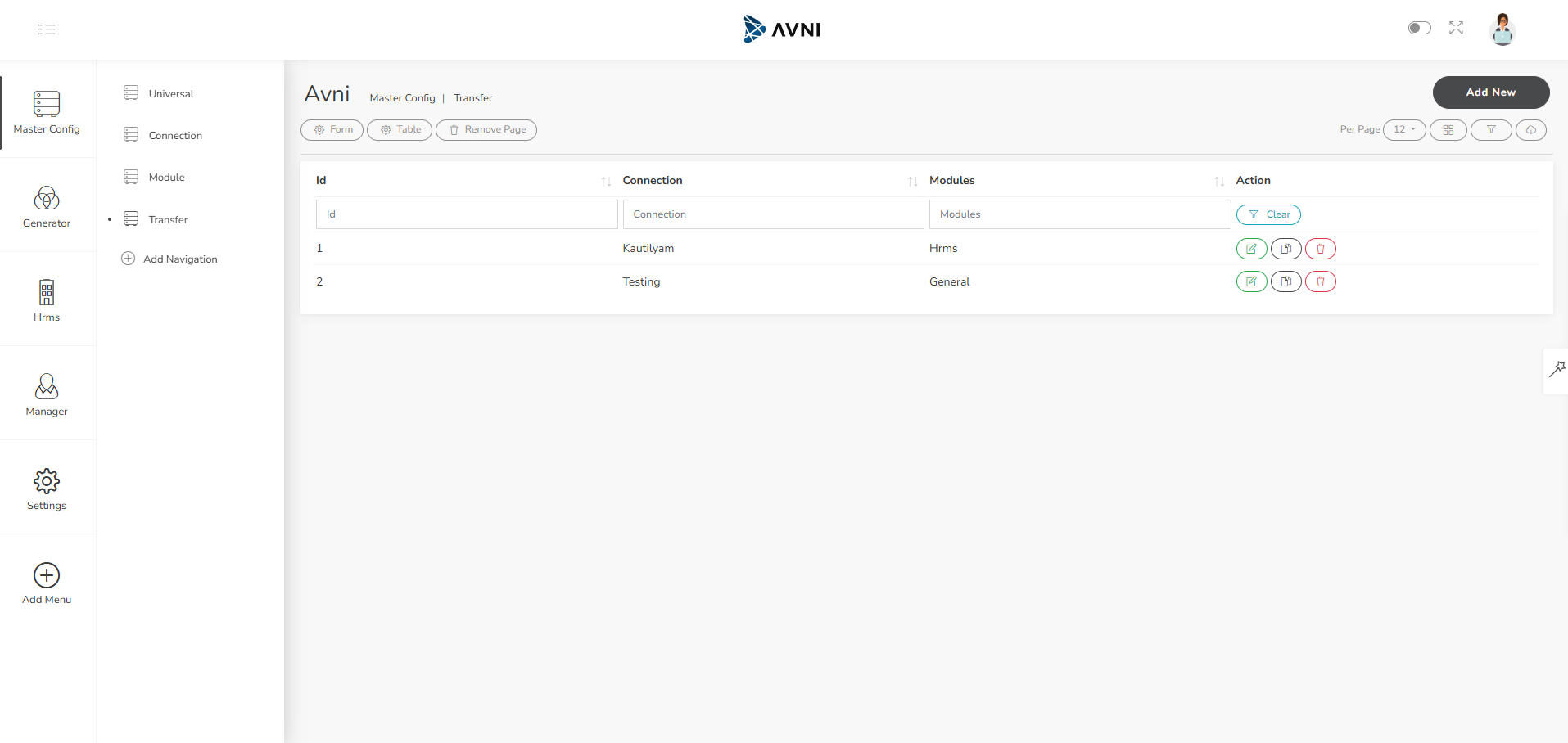Click the cloud download icon
Viewport: 1568px width, 743px height.
coord(1530,129)
